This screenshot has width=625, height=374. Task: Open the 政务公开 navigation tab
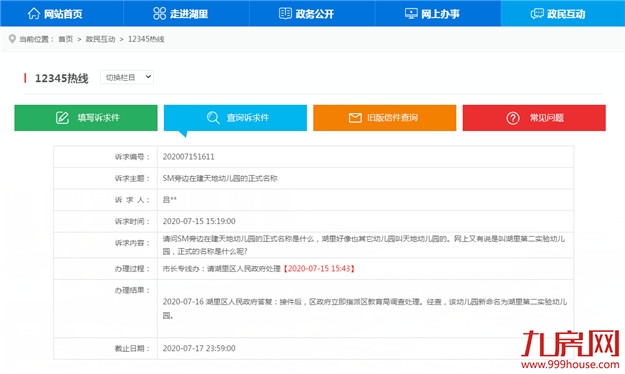point(312,14)
